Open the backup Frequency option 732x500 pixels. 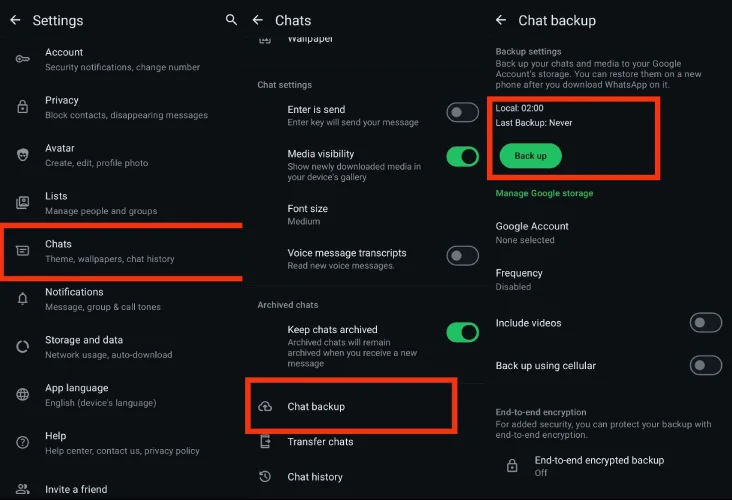(x=520, y=279)
